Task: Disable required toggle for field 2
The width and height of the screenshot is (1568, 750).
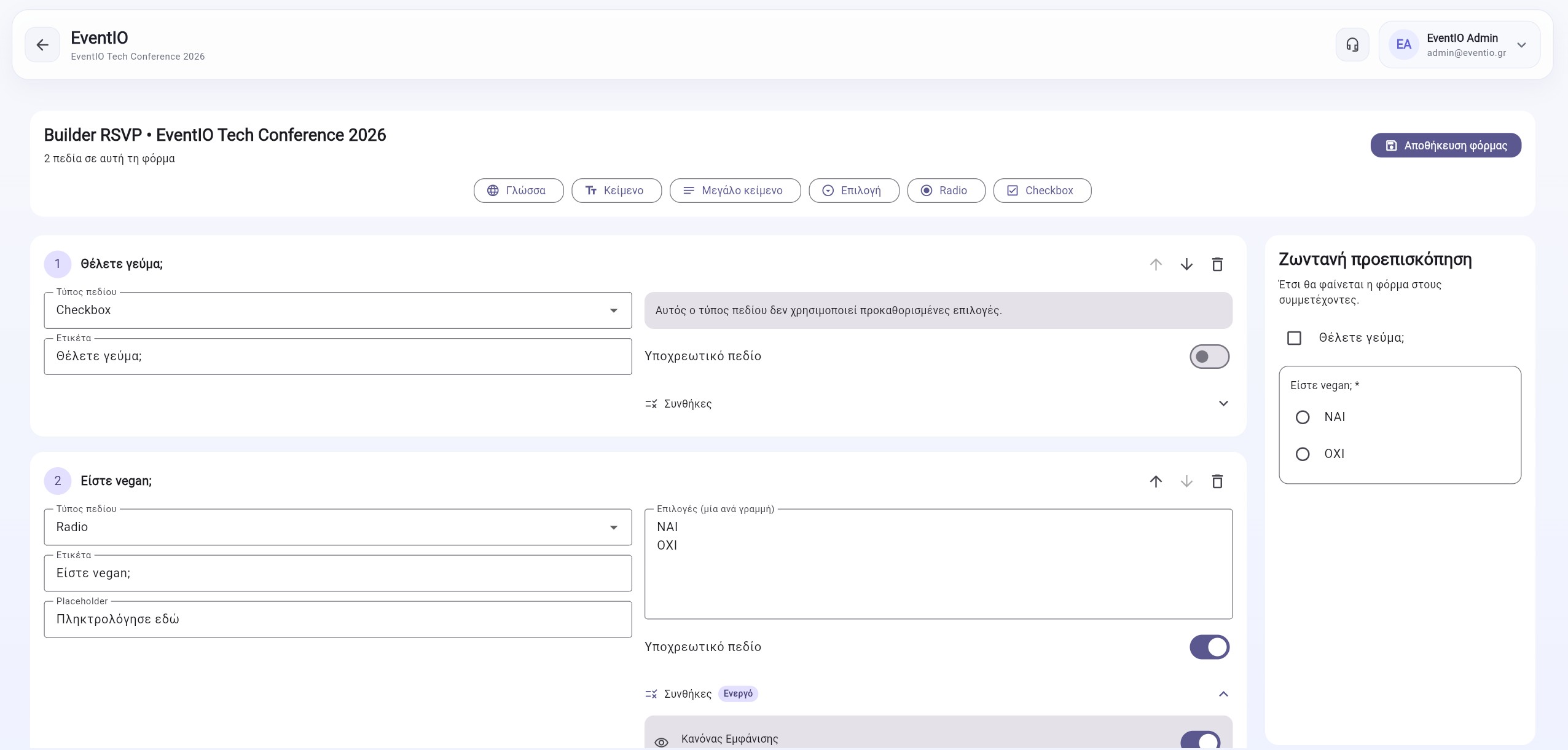Action: 1209,647
